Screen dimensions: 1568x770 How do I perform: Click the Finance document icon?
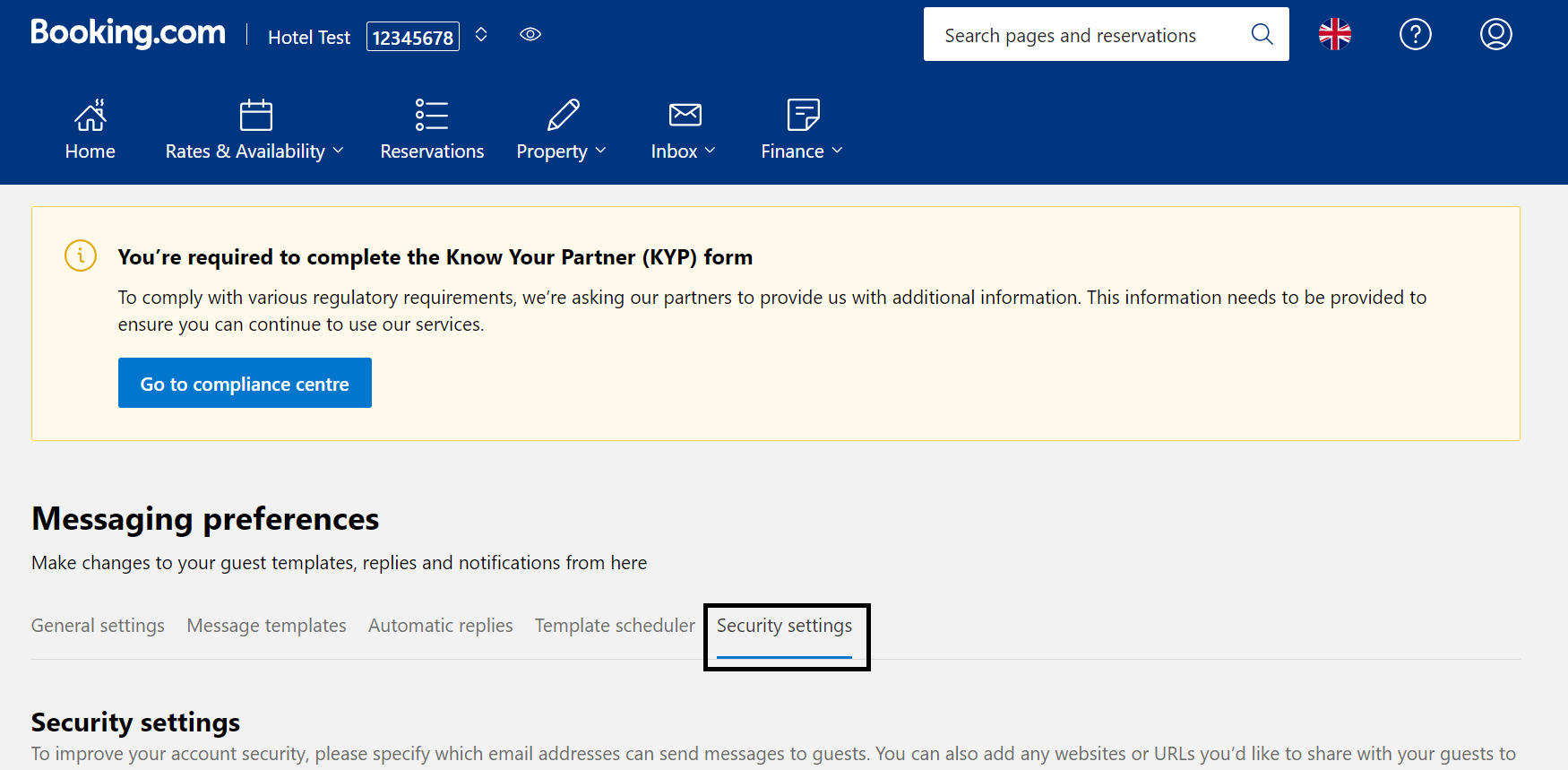tap(803, 115)
